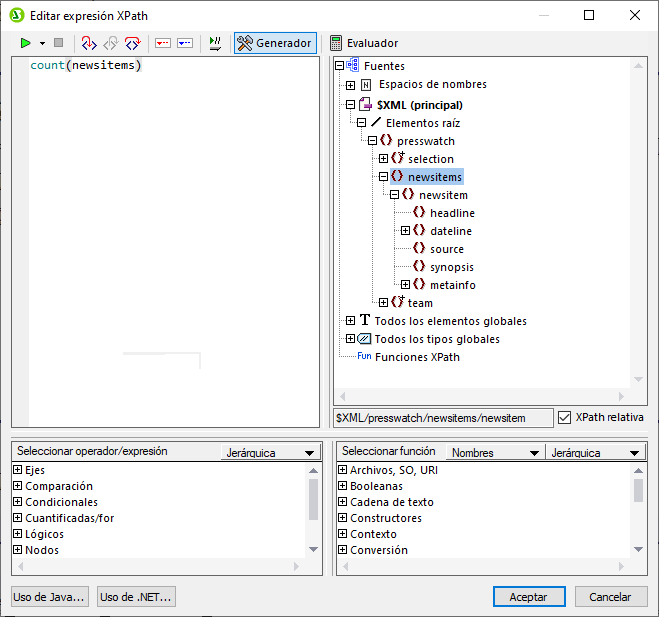Open the Nombres dropdown for functions
The width and height of the screenshot is (659, 617).
pos(494,453)
